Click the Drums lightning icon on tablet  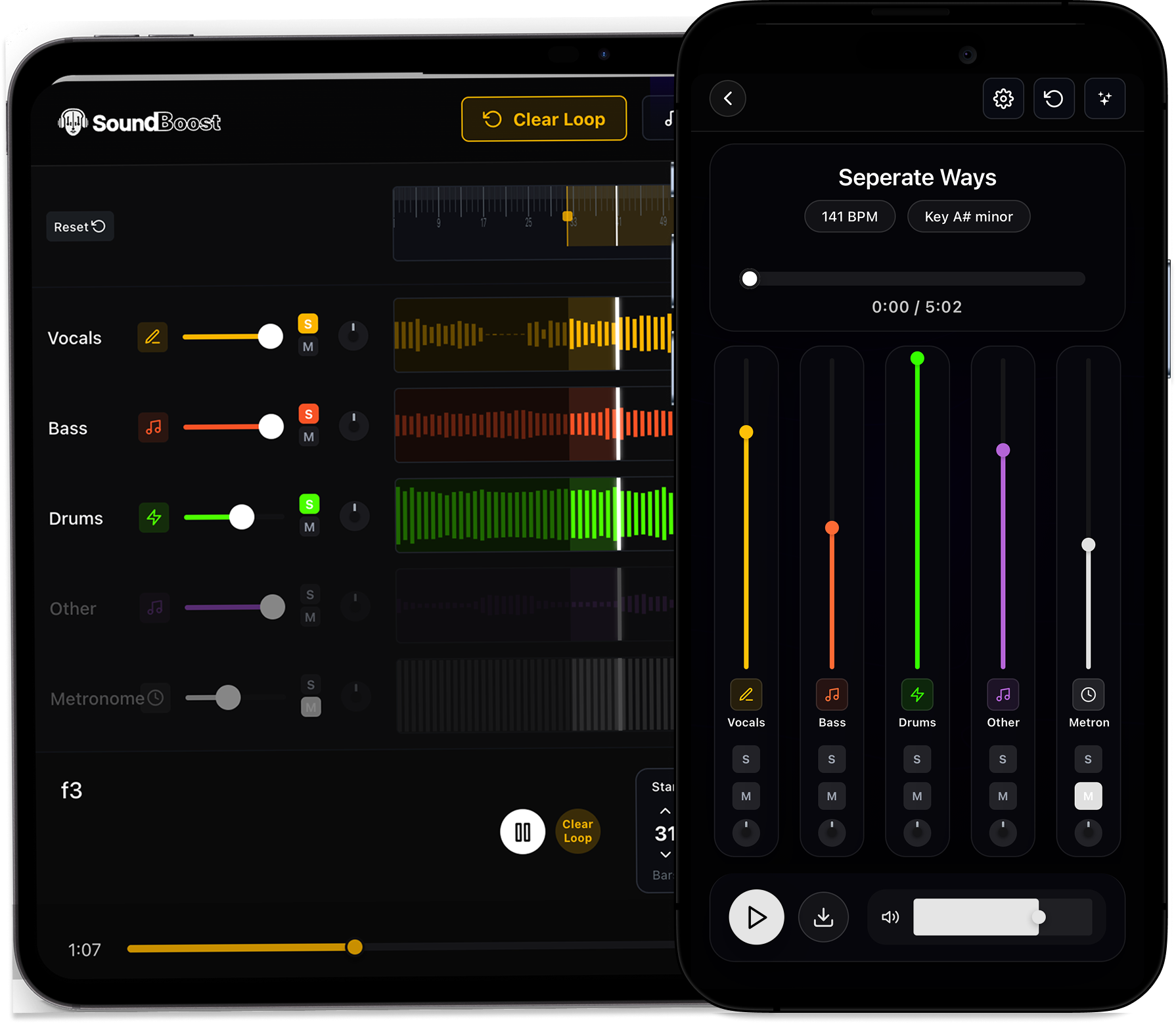(x=154, y=517)
